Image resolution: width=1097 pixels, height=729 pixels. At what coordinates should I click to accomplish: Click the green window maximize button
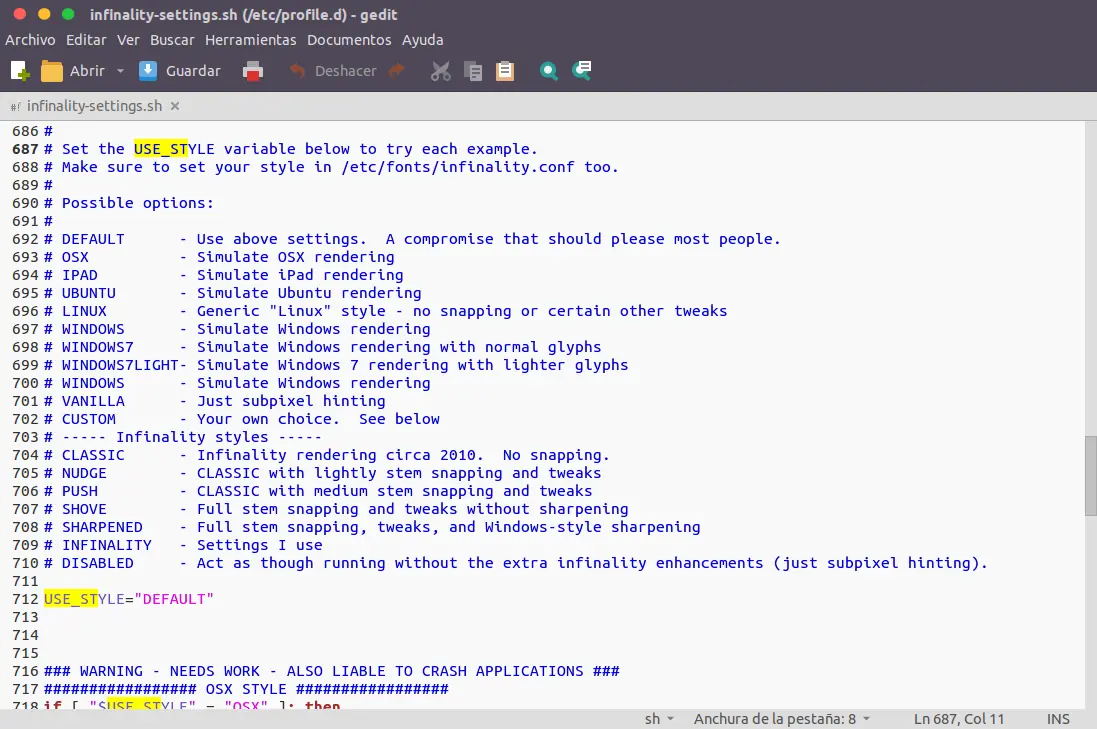point(68,14)
